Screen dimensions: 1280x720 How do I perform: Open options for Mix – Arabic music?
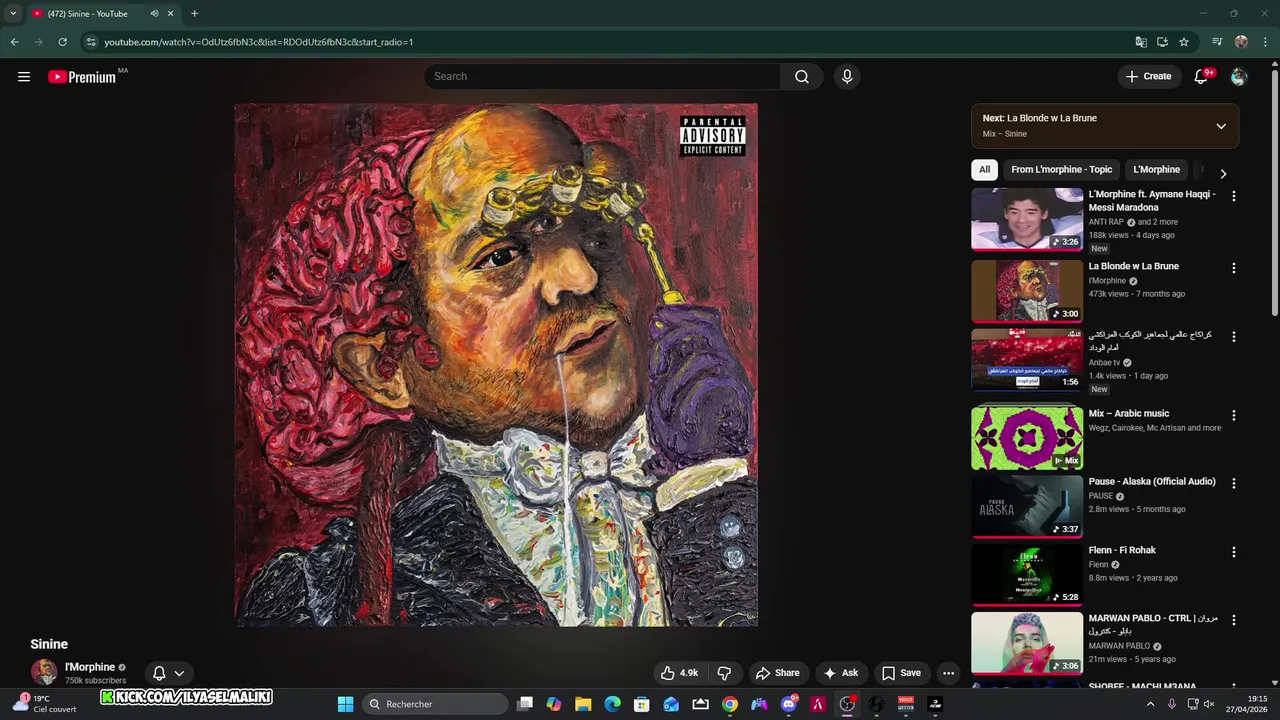tap(1233, 415)
